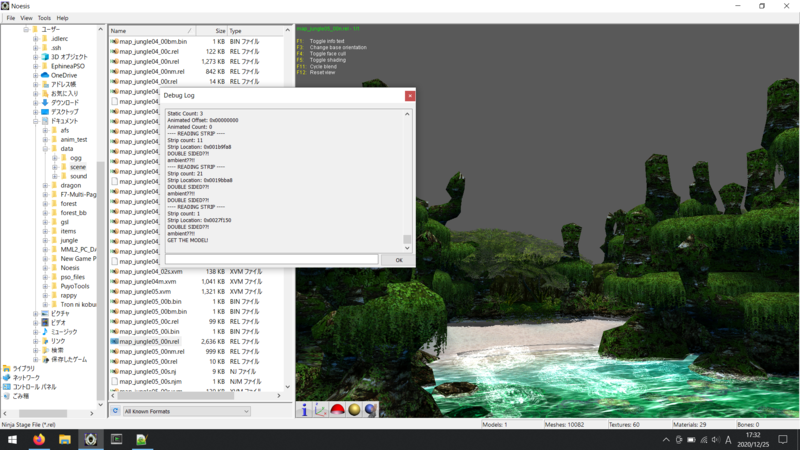Click OK in the Debug Log dialog
Screen dimensions: 800x450
point(398,260)
